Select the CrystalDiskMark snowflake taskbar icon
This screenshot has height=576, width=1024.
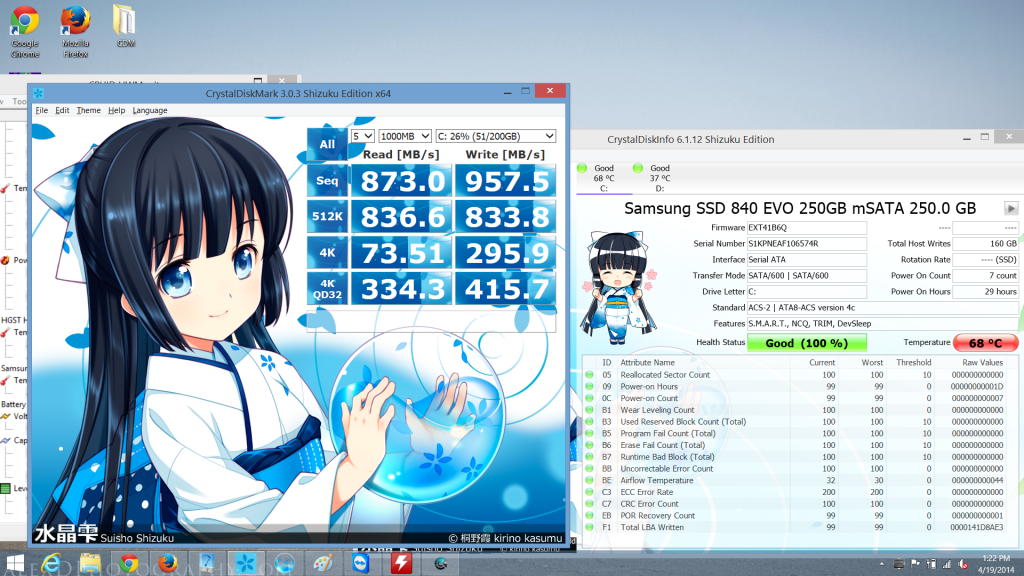[x=246, y=564]
